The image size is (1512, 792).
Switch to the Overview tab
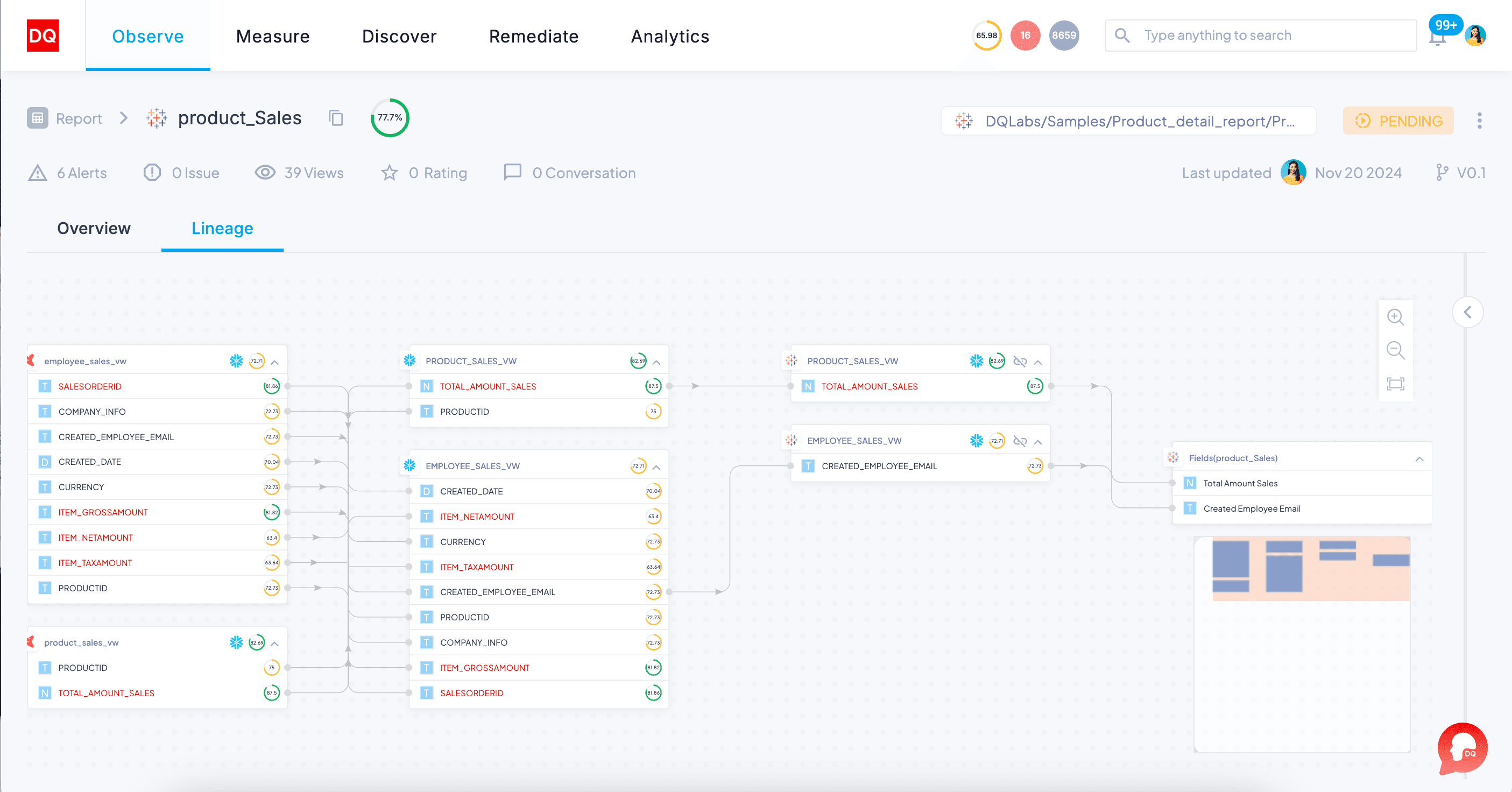[x=93, y=228]
